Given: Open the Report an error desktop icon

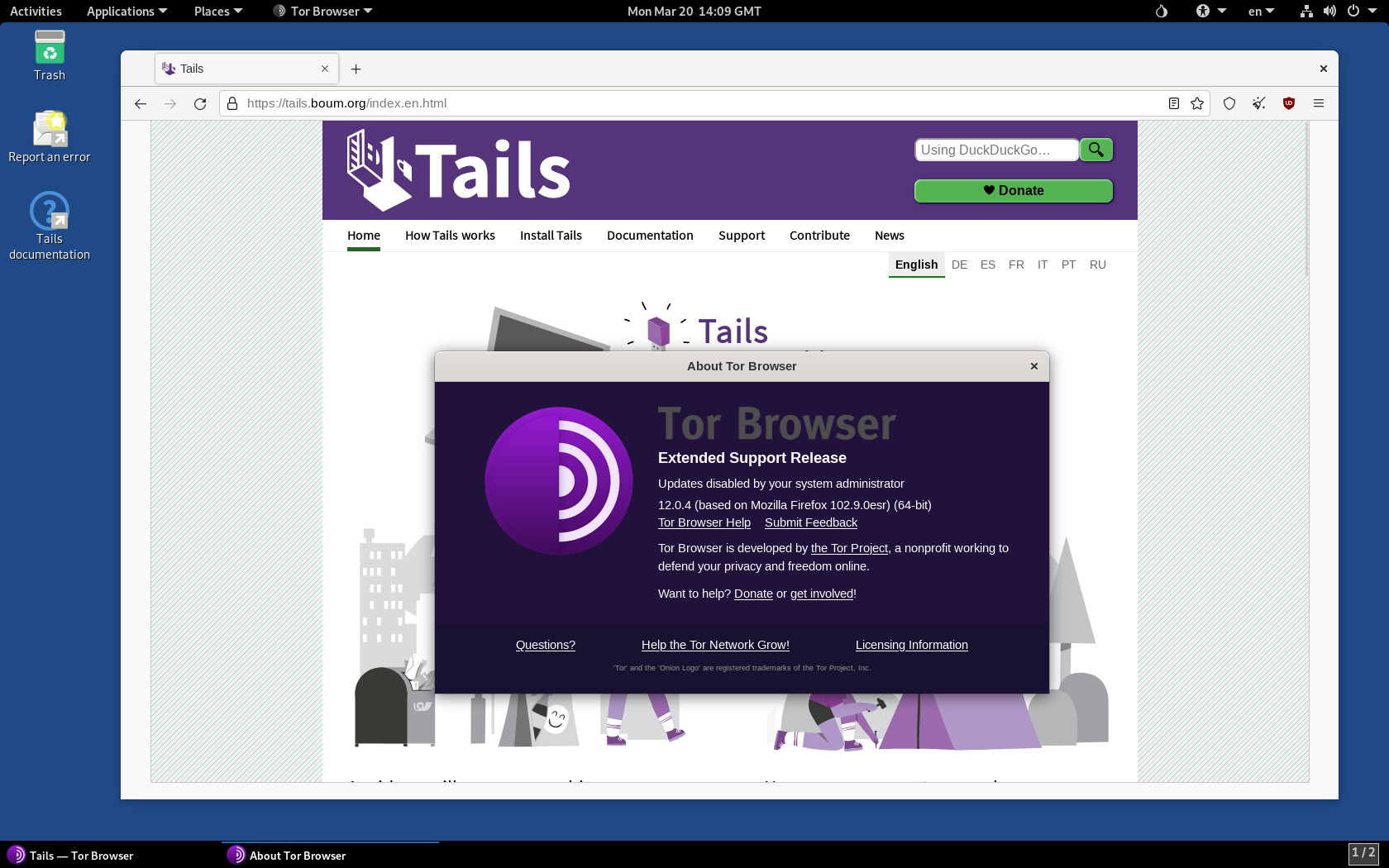Looking at the screenshot, I should point(50,138).
